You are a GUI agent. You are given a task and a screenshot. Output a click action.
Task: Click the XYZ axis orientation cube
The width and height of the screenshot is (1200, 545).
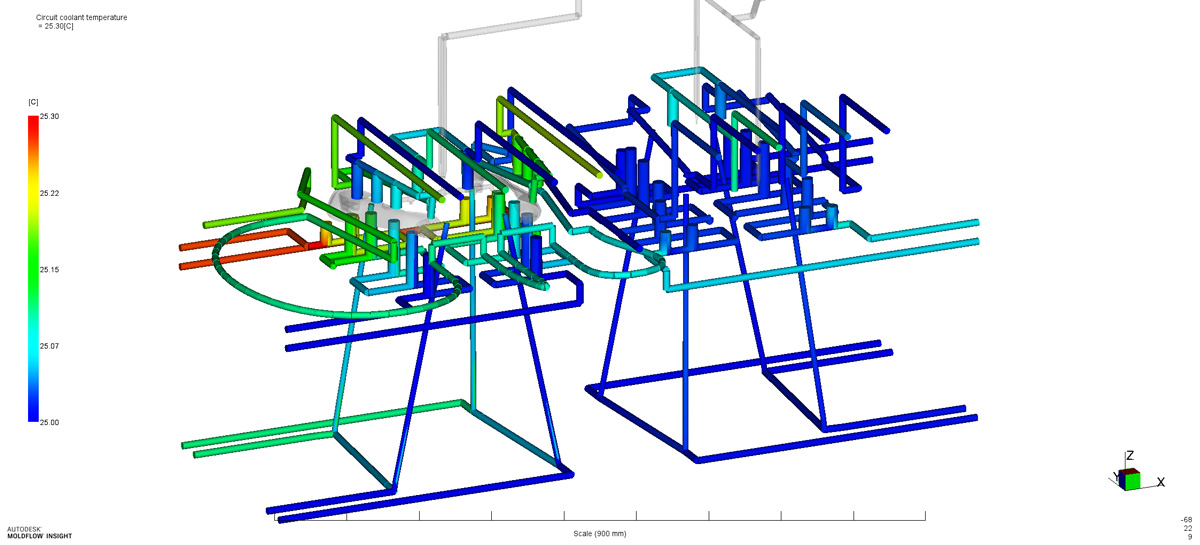[1130, 480]
